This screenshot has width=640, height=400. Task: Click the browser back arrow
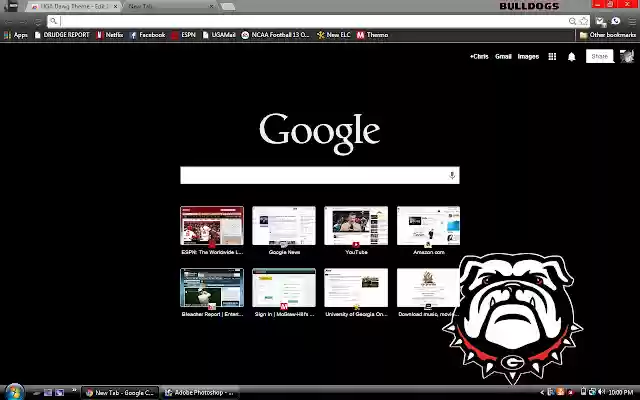click(x=9, y=22)
